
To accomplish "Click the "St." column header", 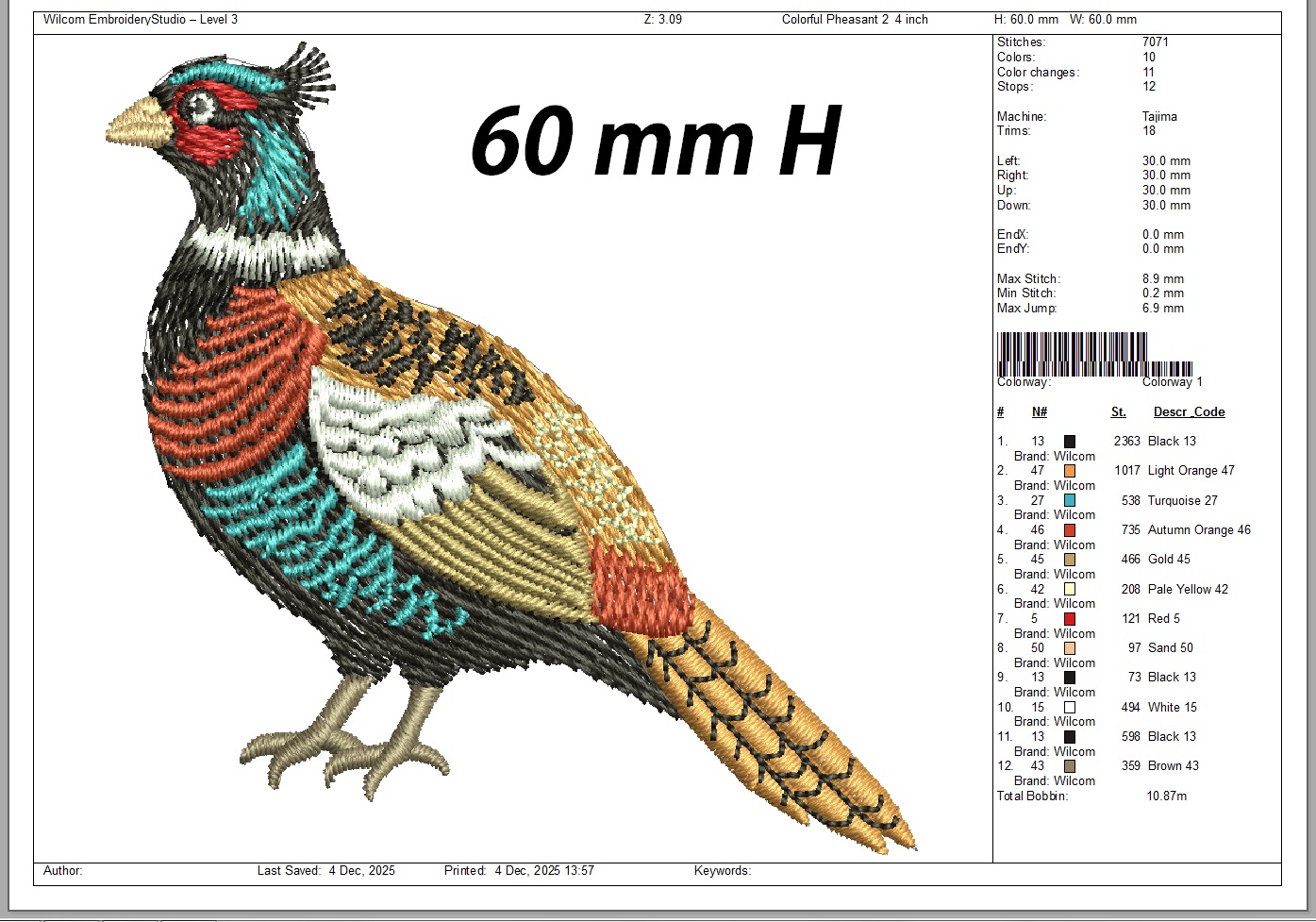I will 1118,412.
